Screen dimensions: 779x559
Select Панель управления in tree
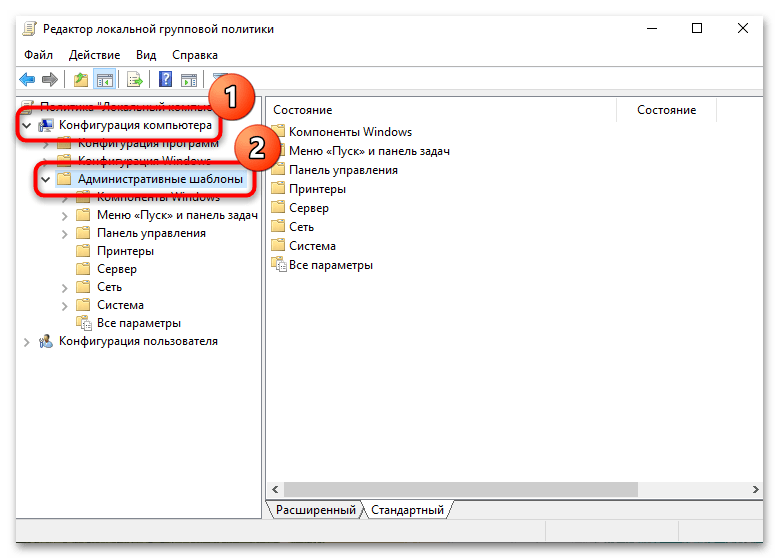click(151, 233)
